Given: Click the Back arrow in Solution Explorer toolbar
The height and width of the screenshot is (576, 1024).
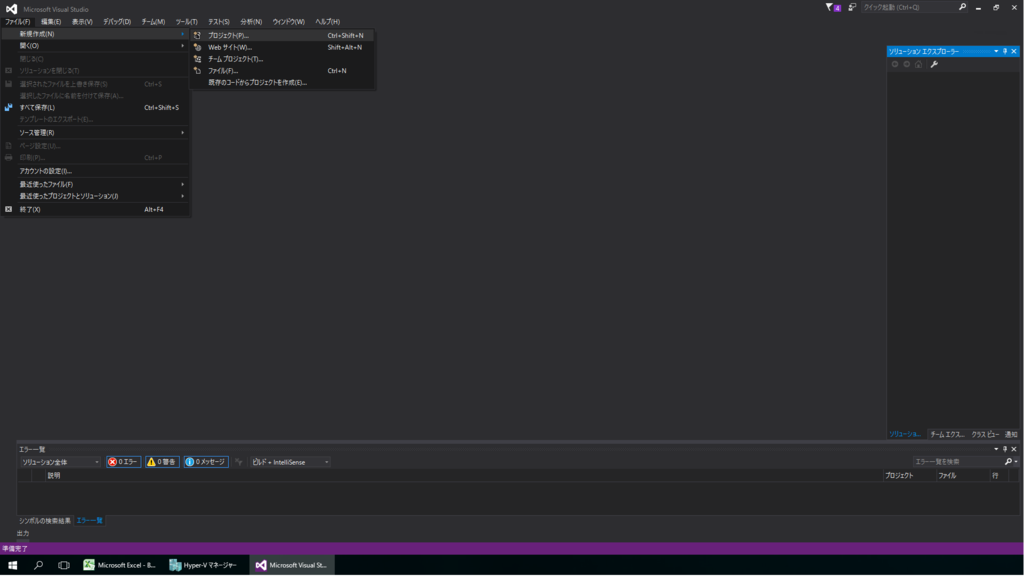Looking at the screenshot, I should click(895, 64).
